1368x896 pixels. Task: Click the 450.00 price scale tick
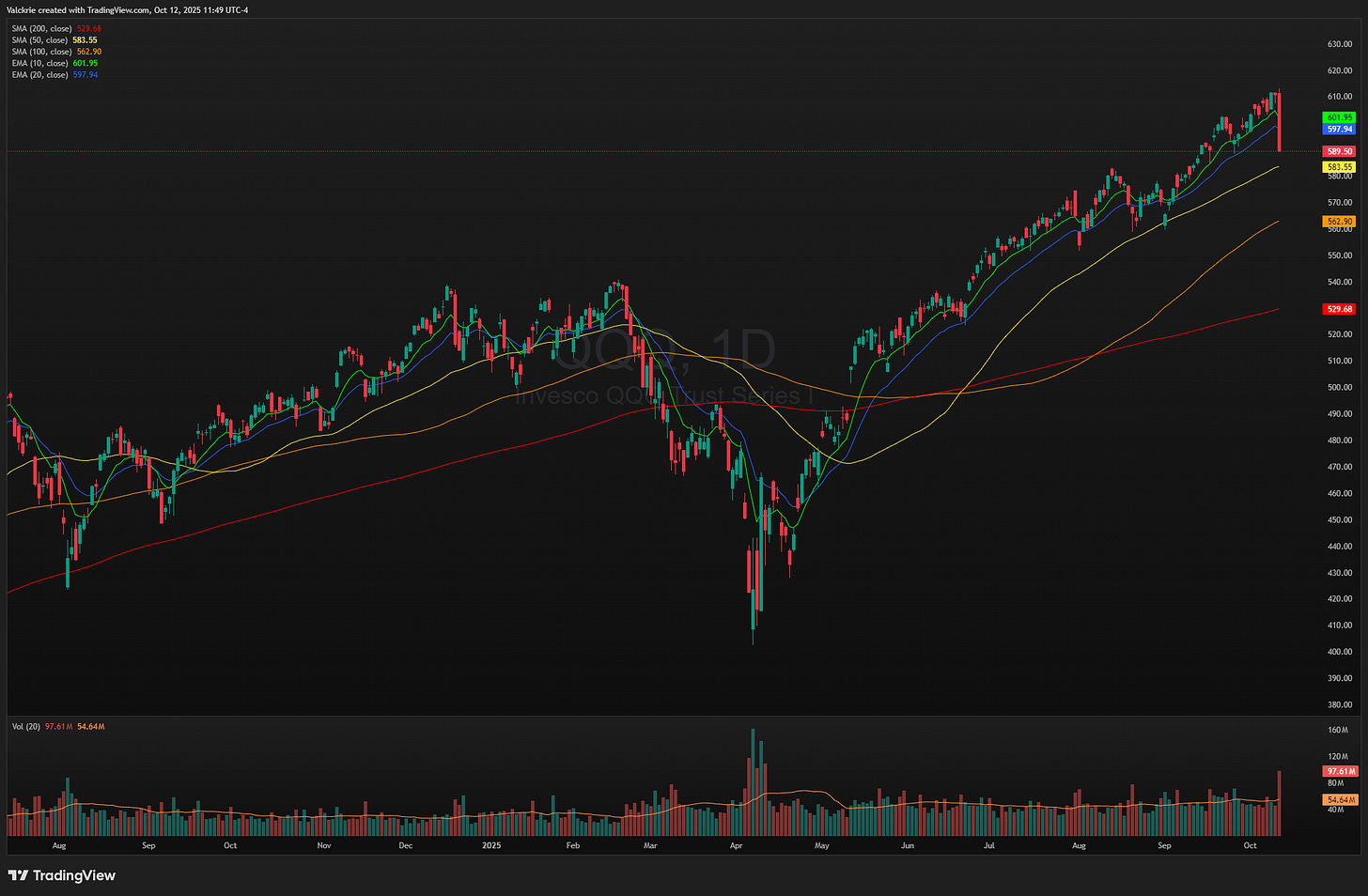[1340, 519]
